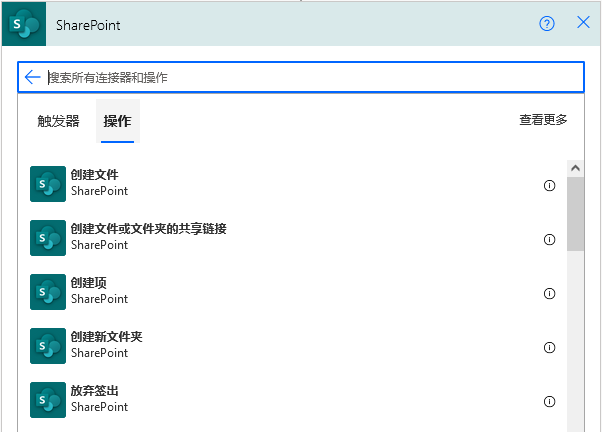The image size is (602, 432).
Task: Click the SharePoint icon beside 创建新文件夹
Action: pos(48,346)
